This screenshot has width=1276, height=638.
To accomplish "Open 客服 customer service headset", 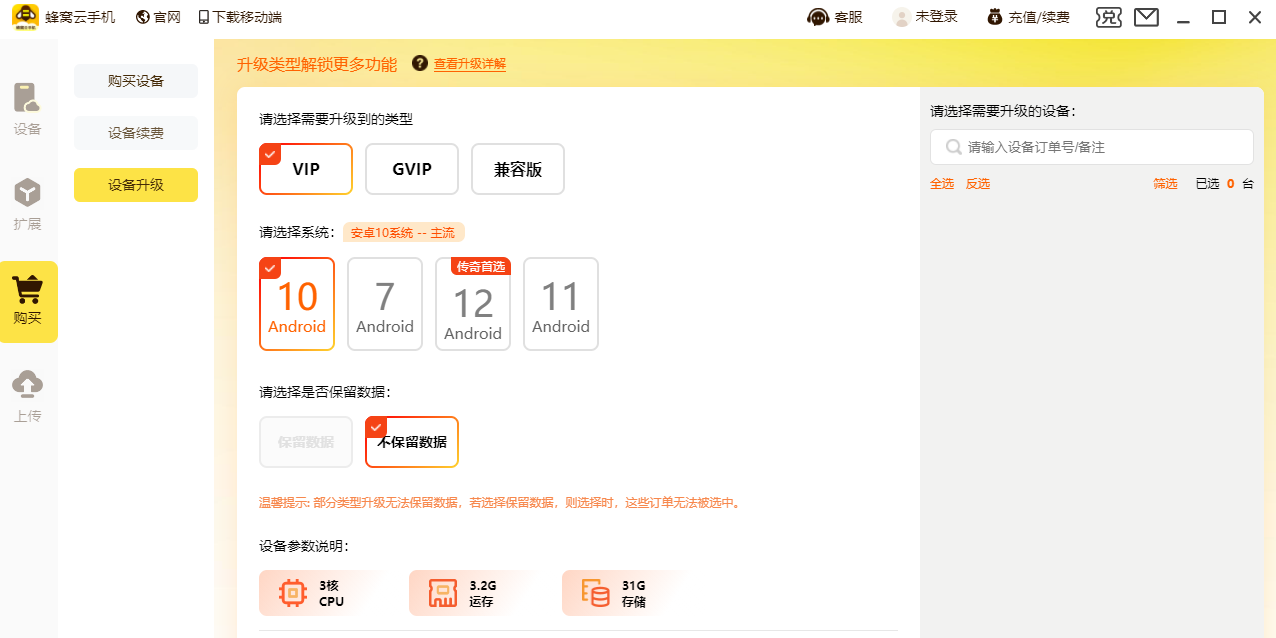I will click(835, 17).
